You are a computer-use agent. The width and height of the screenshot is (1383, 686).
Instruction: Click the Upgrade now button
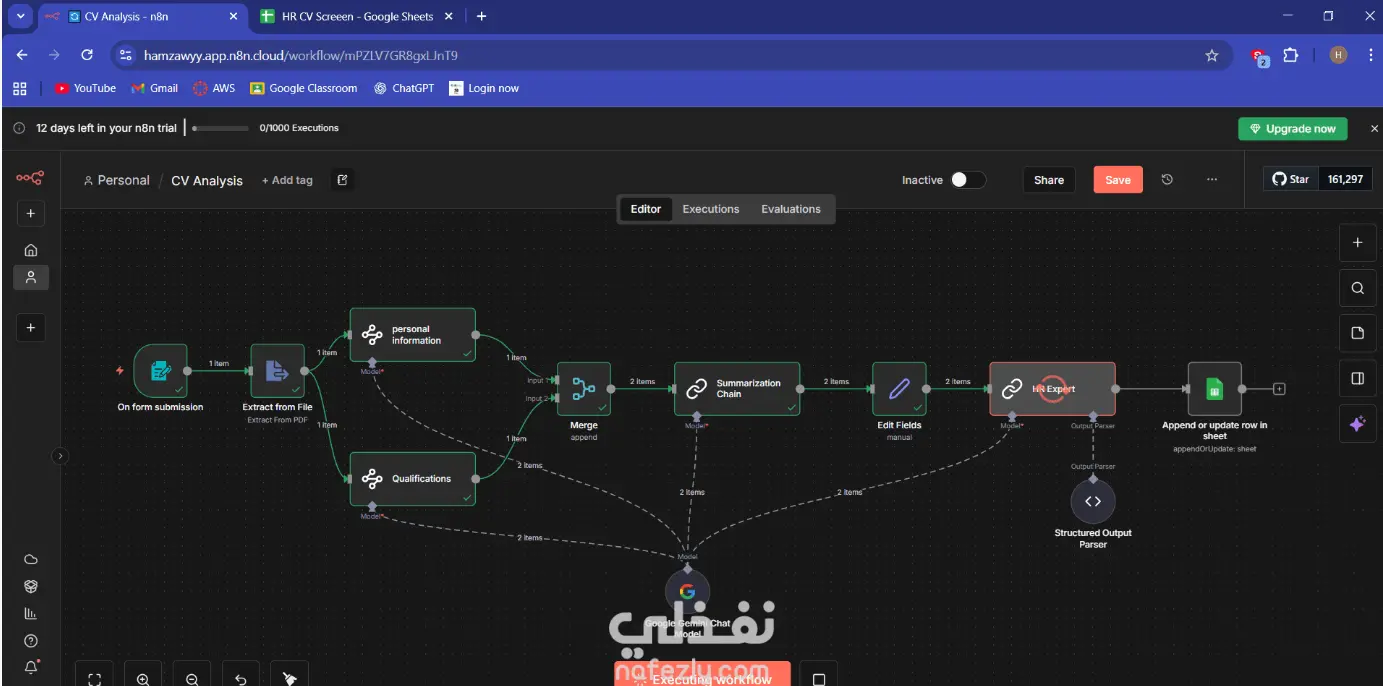pos(1293,129)
